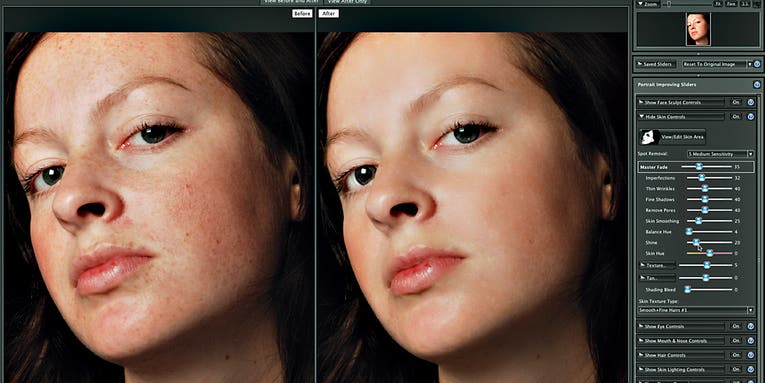
Task: Toggle Eye Controls On button
Action: coord(735,326)
